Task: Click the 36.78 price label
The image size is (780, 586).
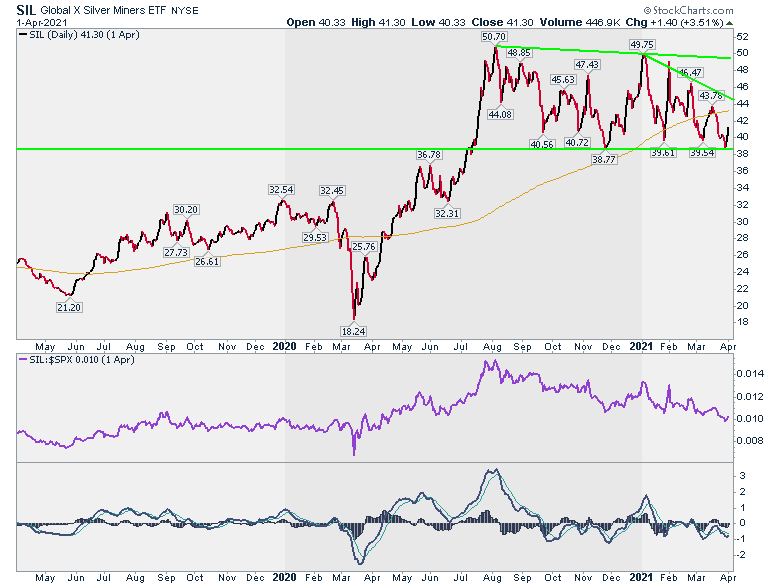Action: pyautogui.click(x=429, y=155)
